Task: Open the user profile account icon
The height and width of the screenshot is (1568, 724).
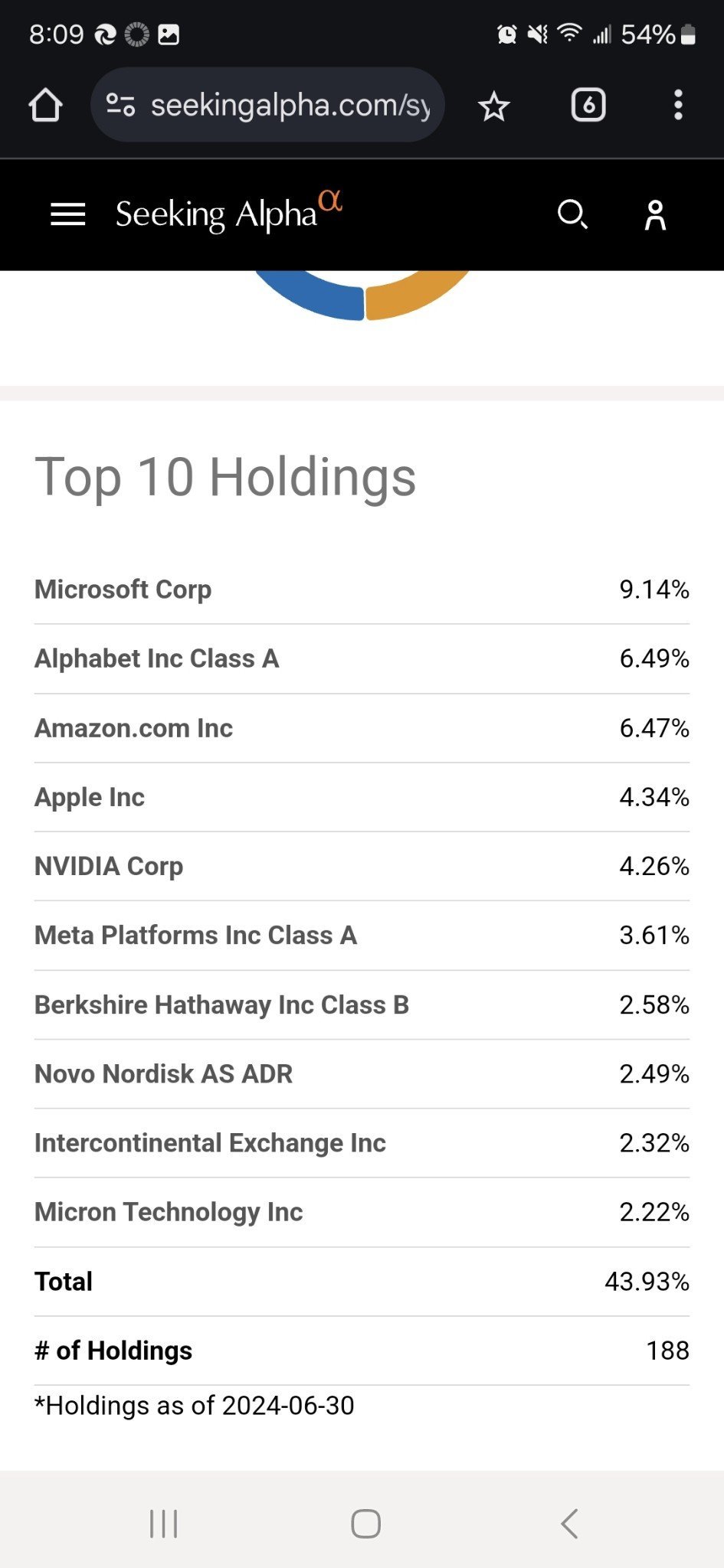Action: pos(655,215)
